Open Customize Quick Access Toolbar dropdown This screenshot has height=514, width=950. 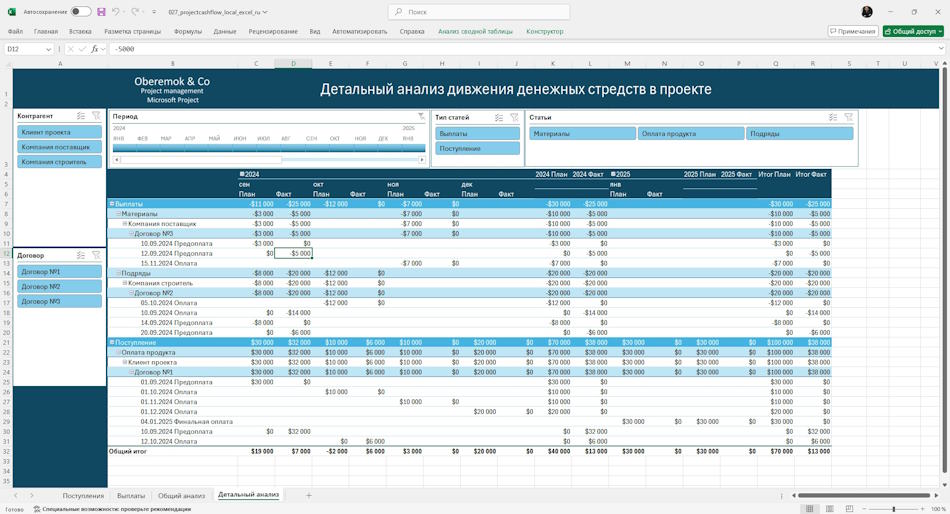tap(154, 12)
